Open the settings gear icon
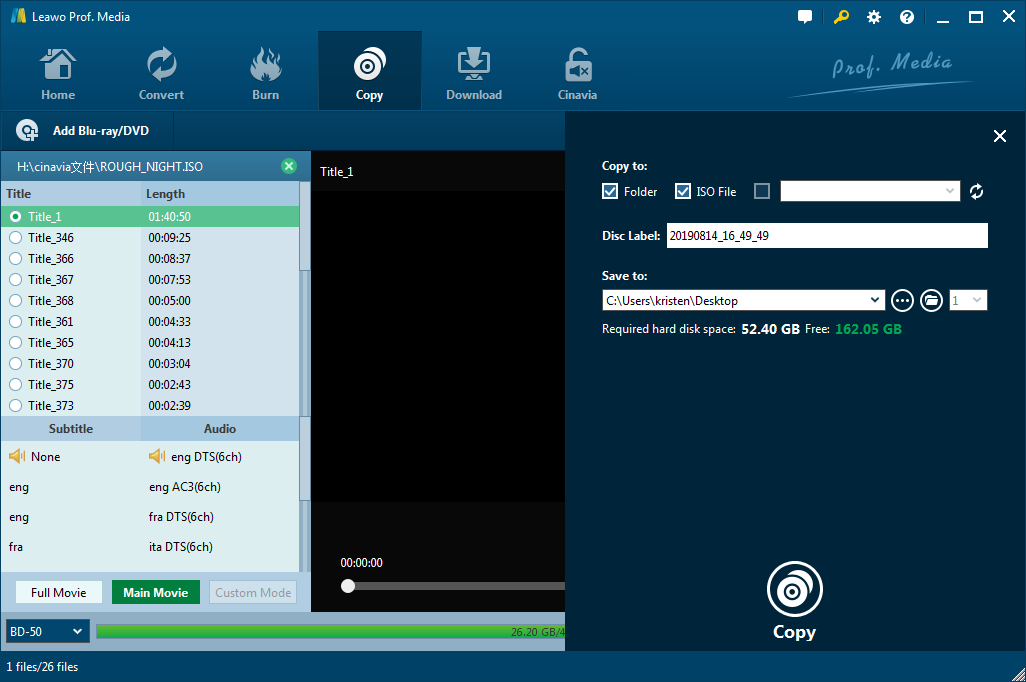Viewport: 1026px width, 682px height. coord(873,16)
